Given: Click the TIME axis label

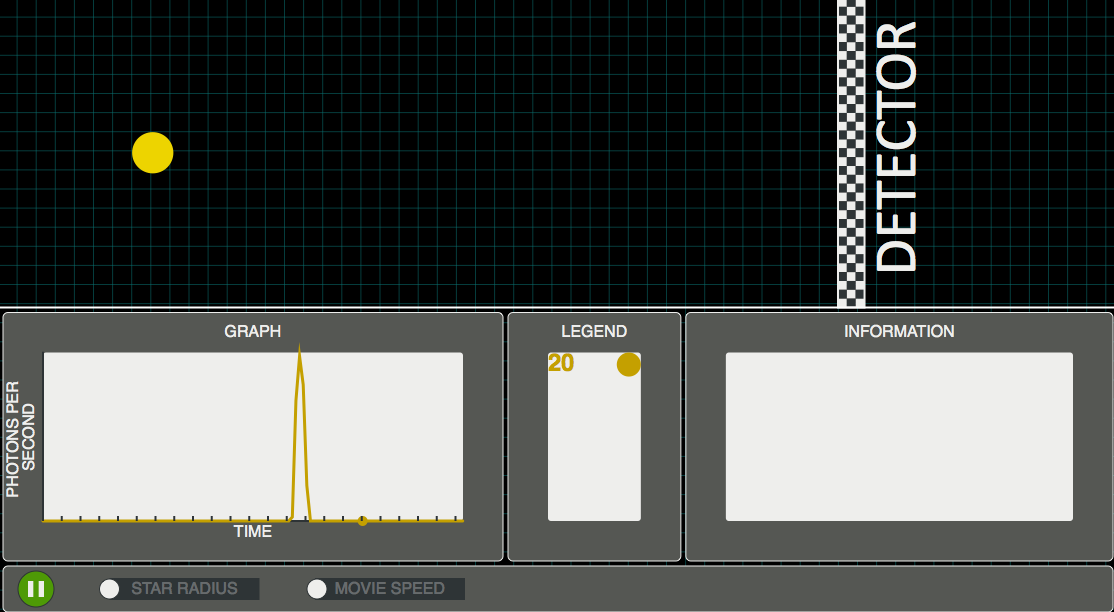Looking at the screenshot, I should pyautogui.click(x=253, y=532).
